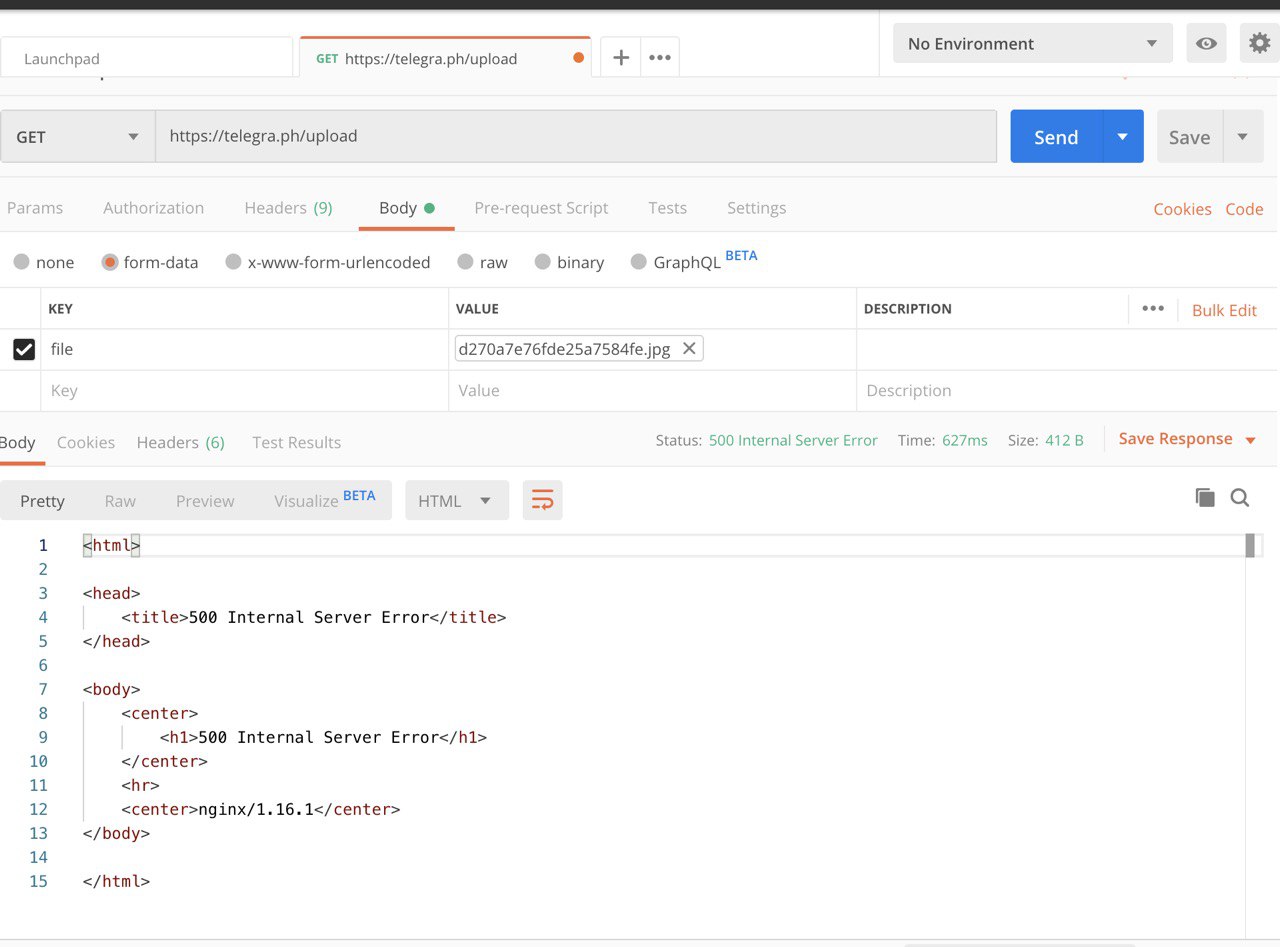The width and height of the screenshot is (1280, 947).
Task: Select the 'form-data' body type radio
Action: [x=110, y=262]
